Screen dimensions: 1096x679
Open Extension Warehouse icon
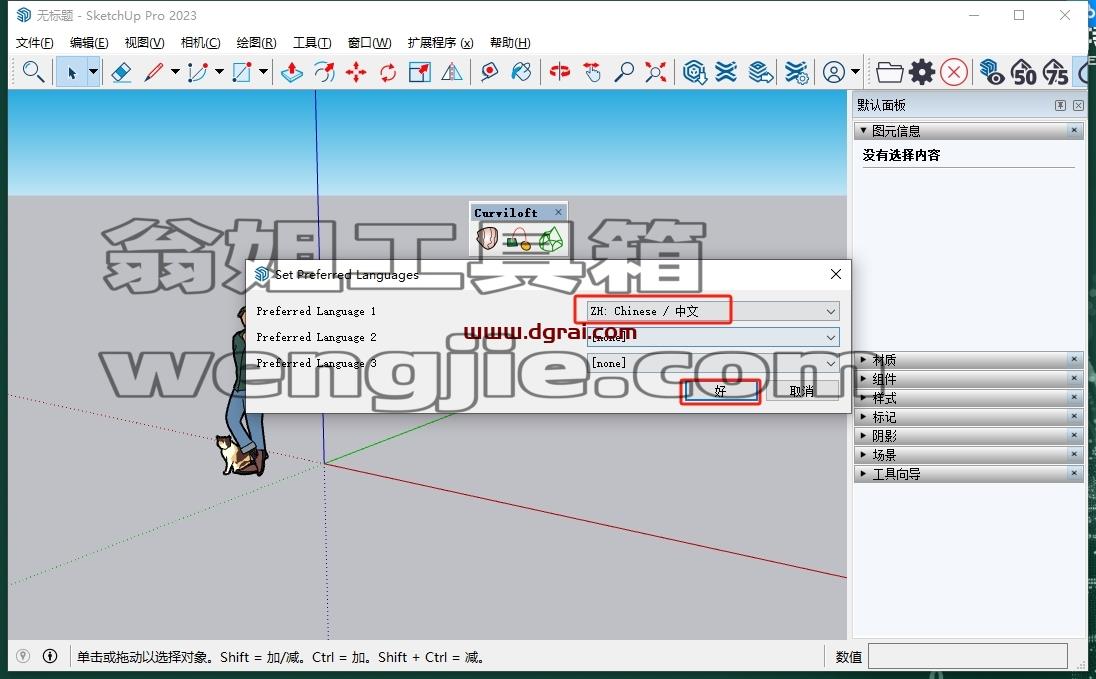tap(726, 72)
